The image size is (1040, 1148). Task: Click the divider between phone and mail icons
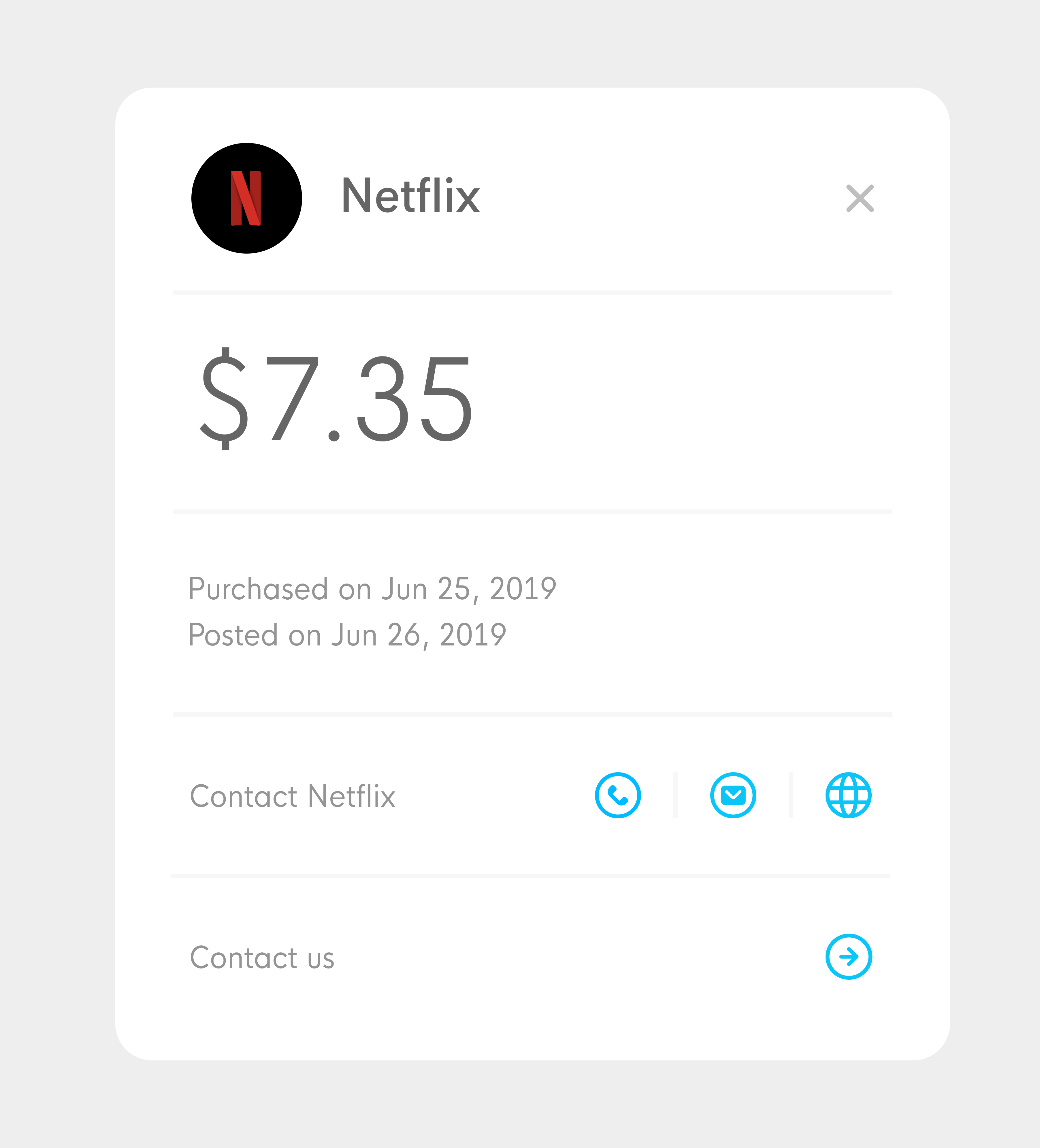pyautogui.click(x=675, y=796)
